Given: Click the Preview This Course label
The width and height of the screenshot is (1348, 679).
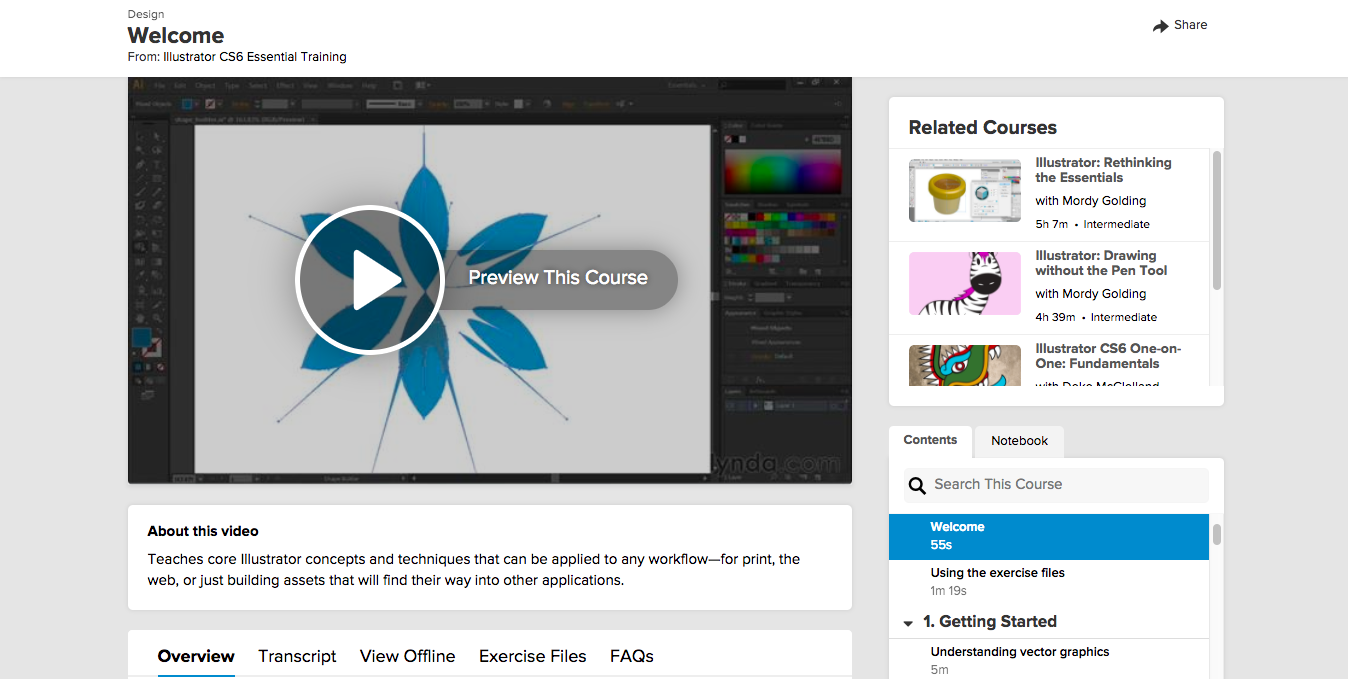Looking at the screenshot, I should (558, 278).
